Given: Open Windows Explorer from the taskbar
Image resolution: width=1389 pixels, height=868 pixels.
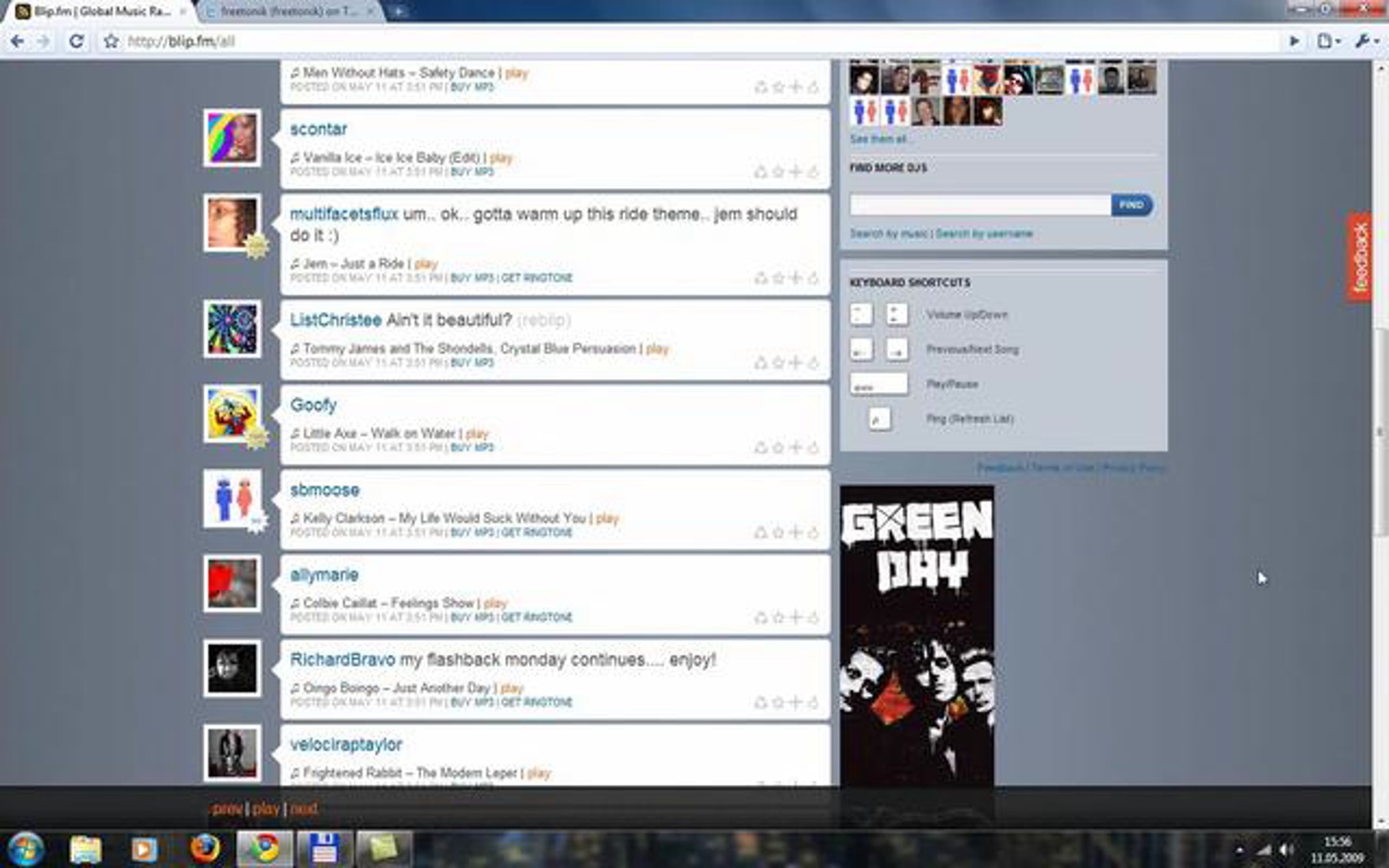Looking at the screenshot, I should coord(85,849).
